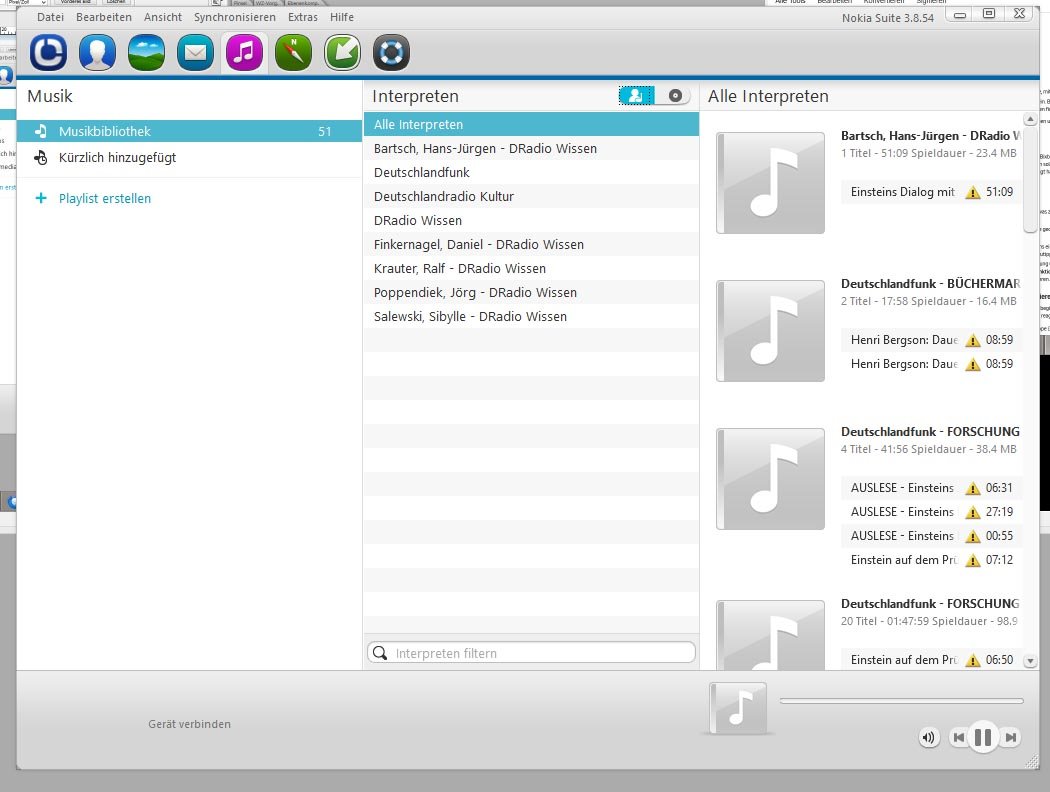Screen dimensions: 1050x792
Task: Select AUSLESE - Einsteins track 27:19
Action: (931, 512)
